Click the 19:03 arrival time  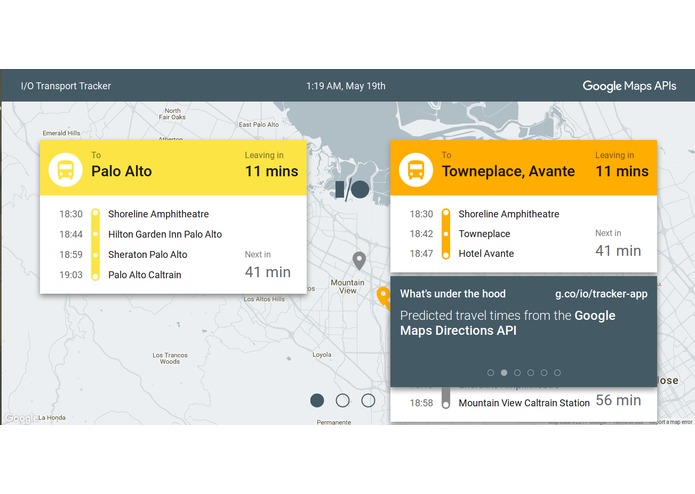pyautogui.click(x=71, y=275)
